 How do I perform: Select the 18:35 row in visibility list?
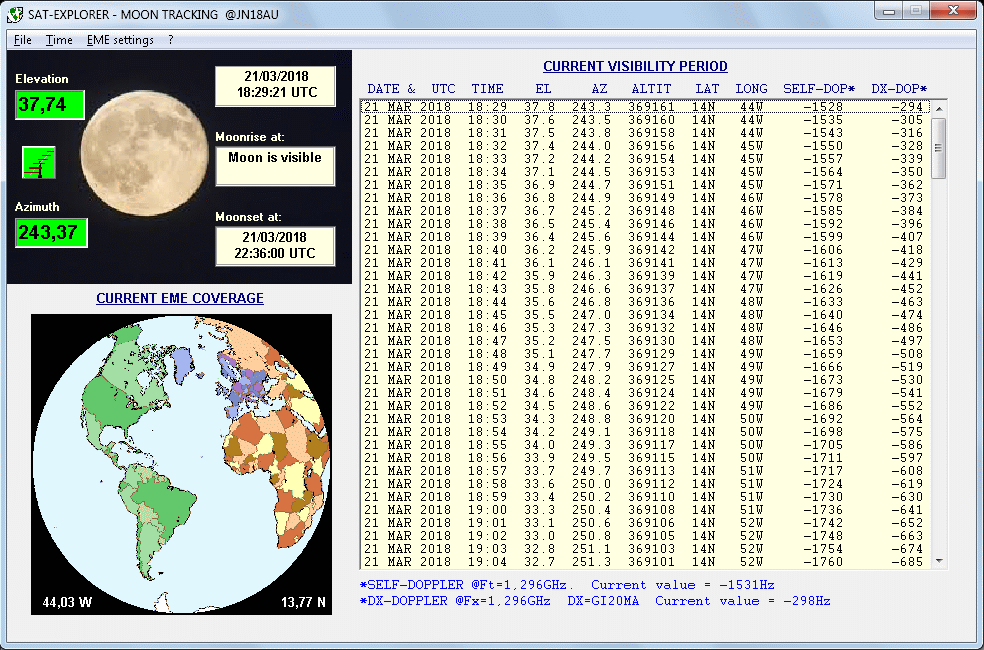click(x=645, y=185)
